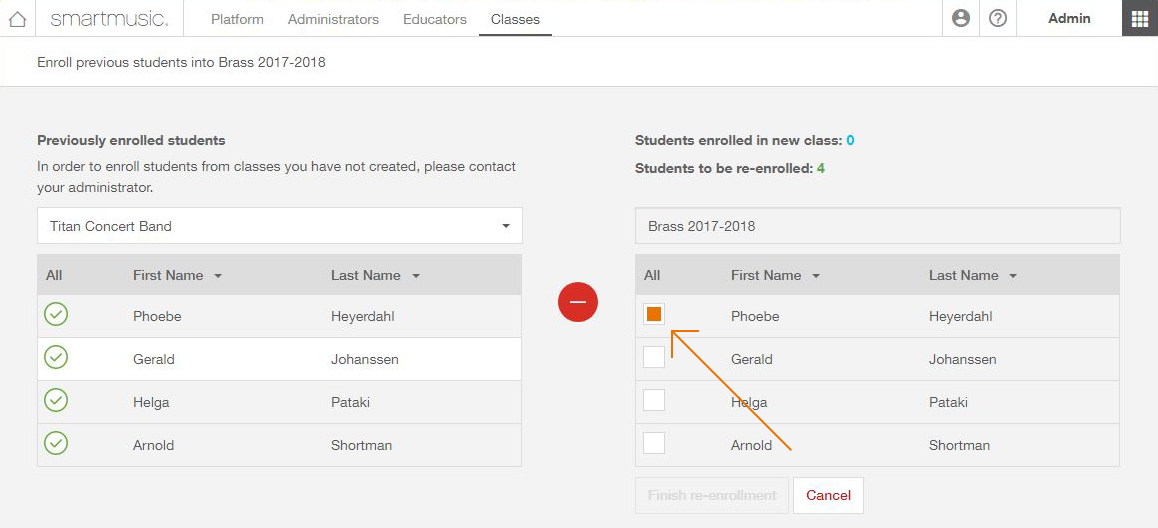1158x528 pixels.
Task: Check Gerald Johanssen's checkbox in Brass list
Action: (654, 357)
